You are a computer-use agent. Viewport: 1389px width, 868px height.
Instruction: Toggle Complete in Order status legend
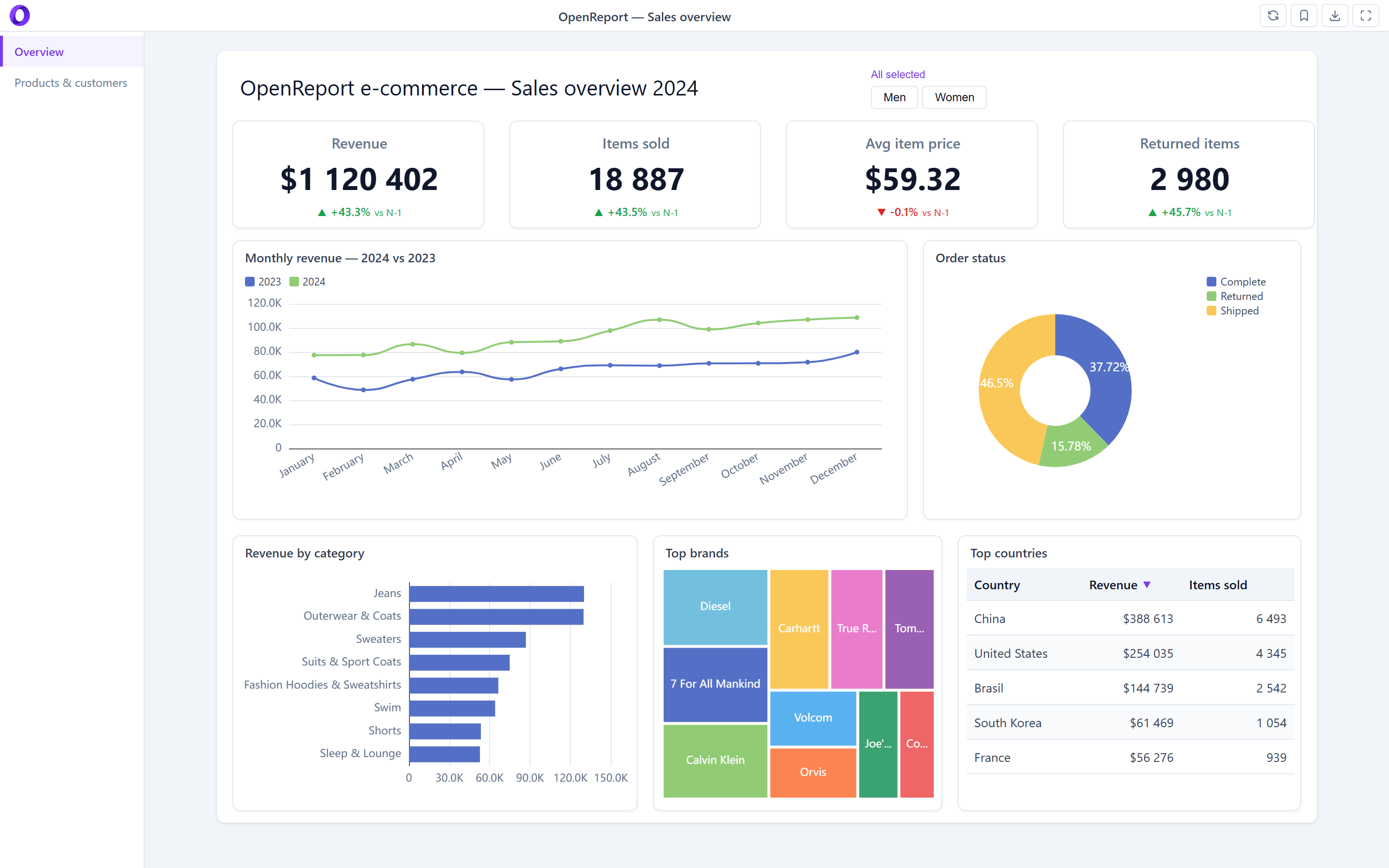[x=1236, y=282]
